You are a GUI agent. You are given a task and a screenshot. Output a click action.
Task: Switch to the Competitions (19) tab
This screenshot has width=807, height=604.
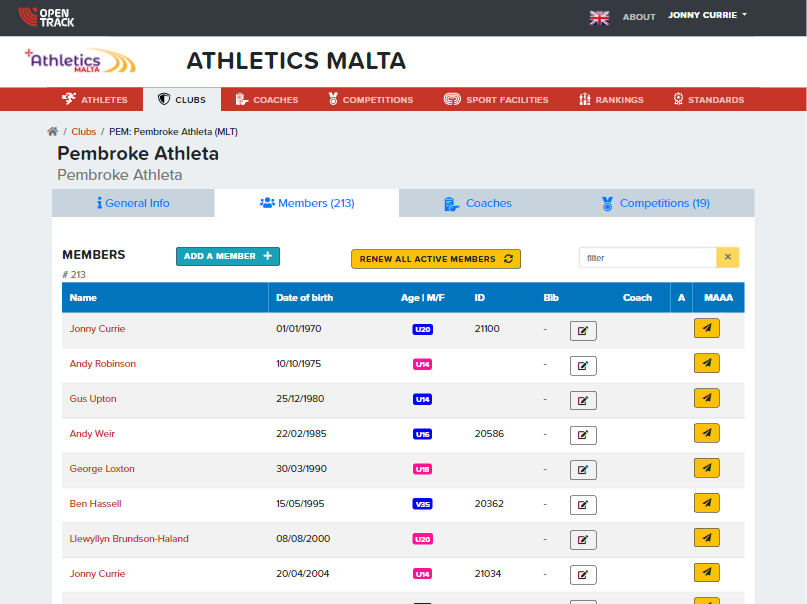pyautogui.click(x=656, y=203)
